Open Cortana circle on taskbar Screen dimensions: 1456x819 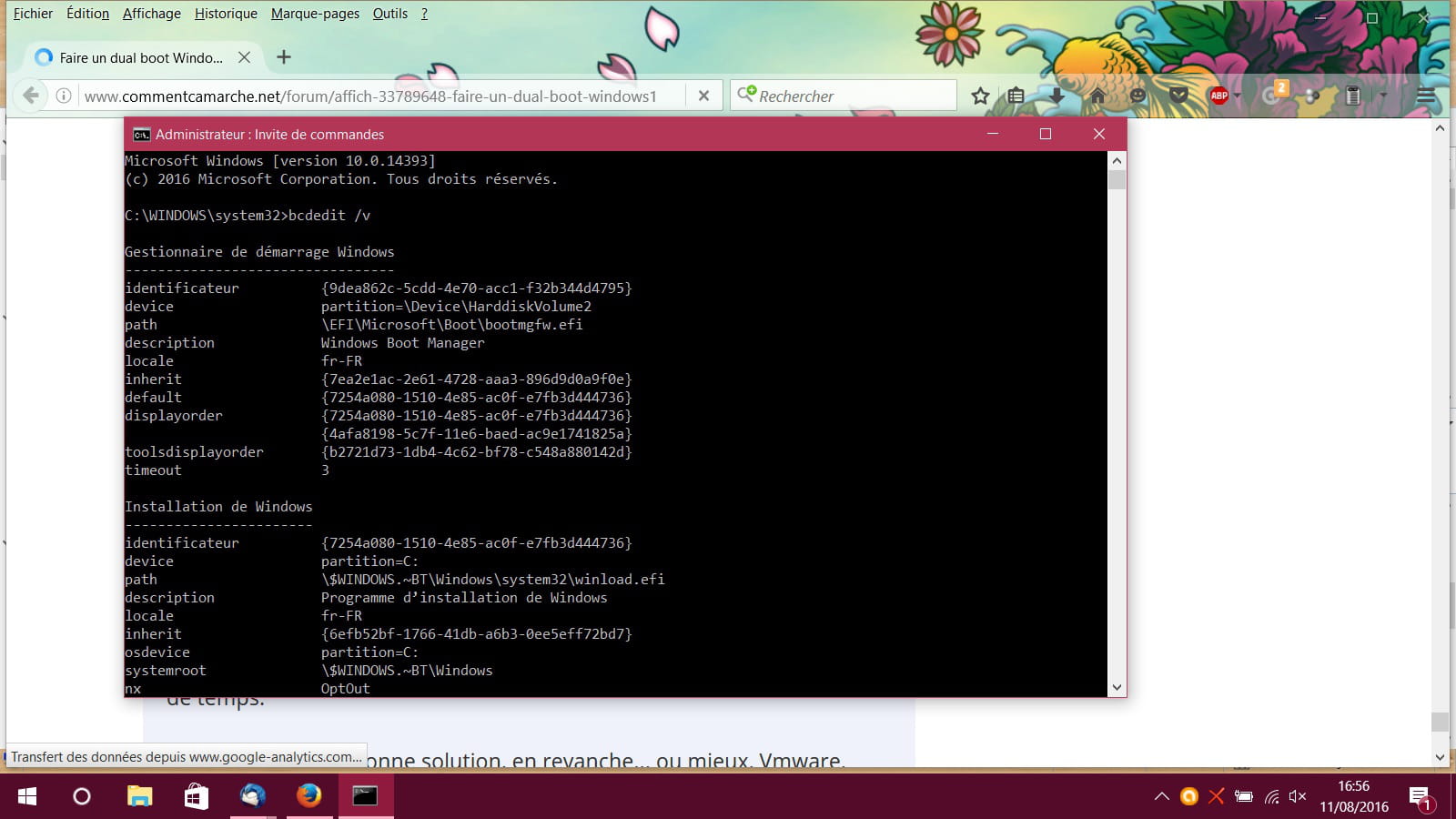82,796
